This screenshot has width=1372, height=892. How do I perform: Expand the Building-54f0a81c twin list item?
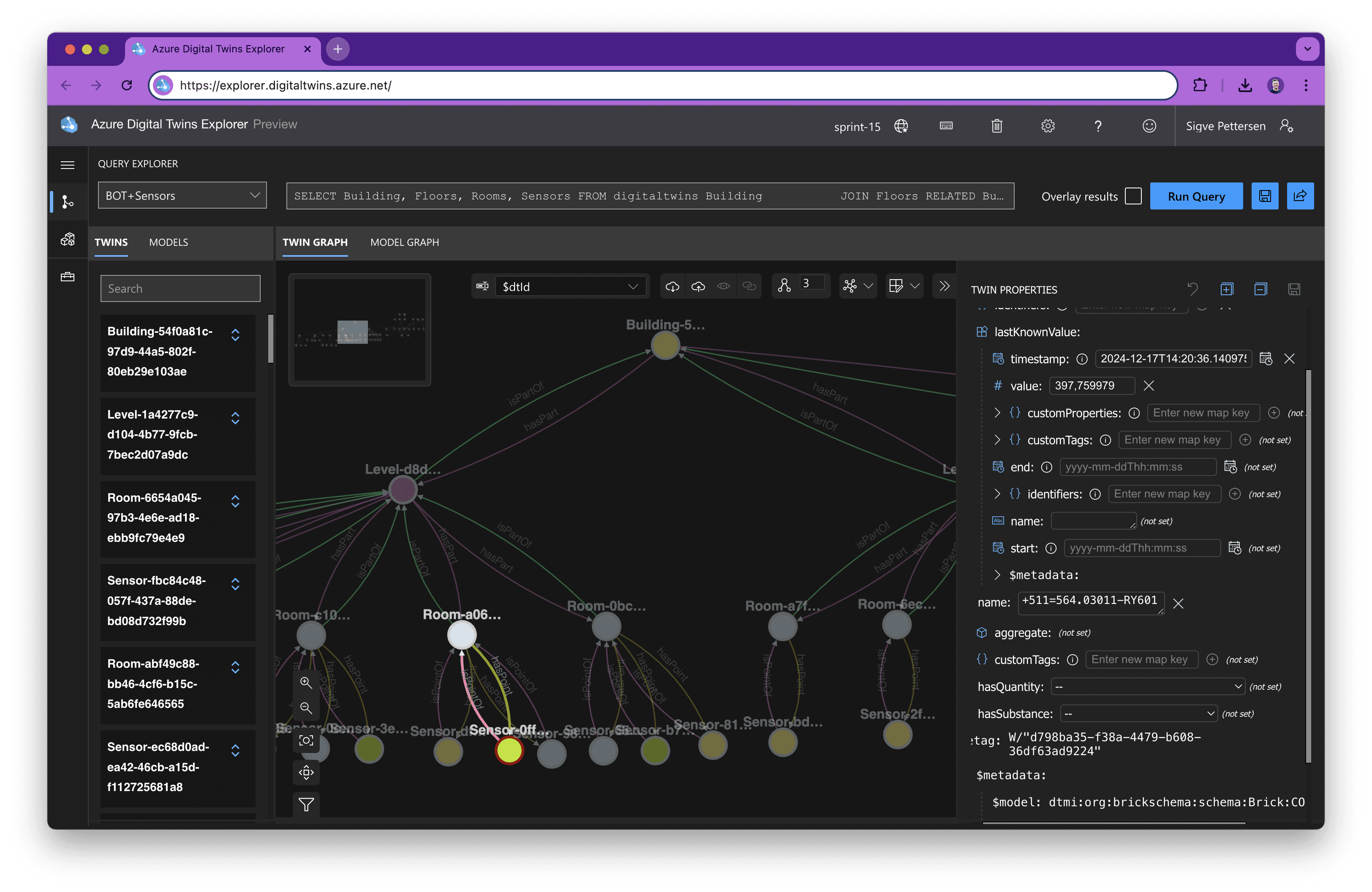tap(235, 335)
